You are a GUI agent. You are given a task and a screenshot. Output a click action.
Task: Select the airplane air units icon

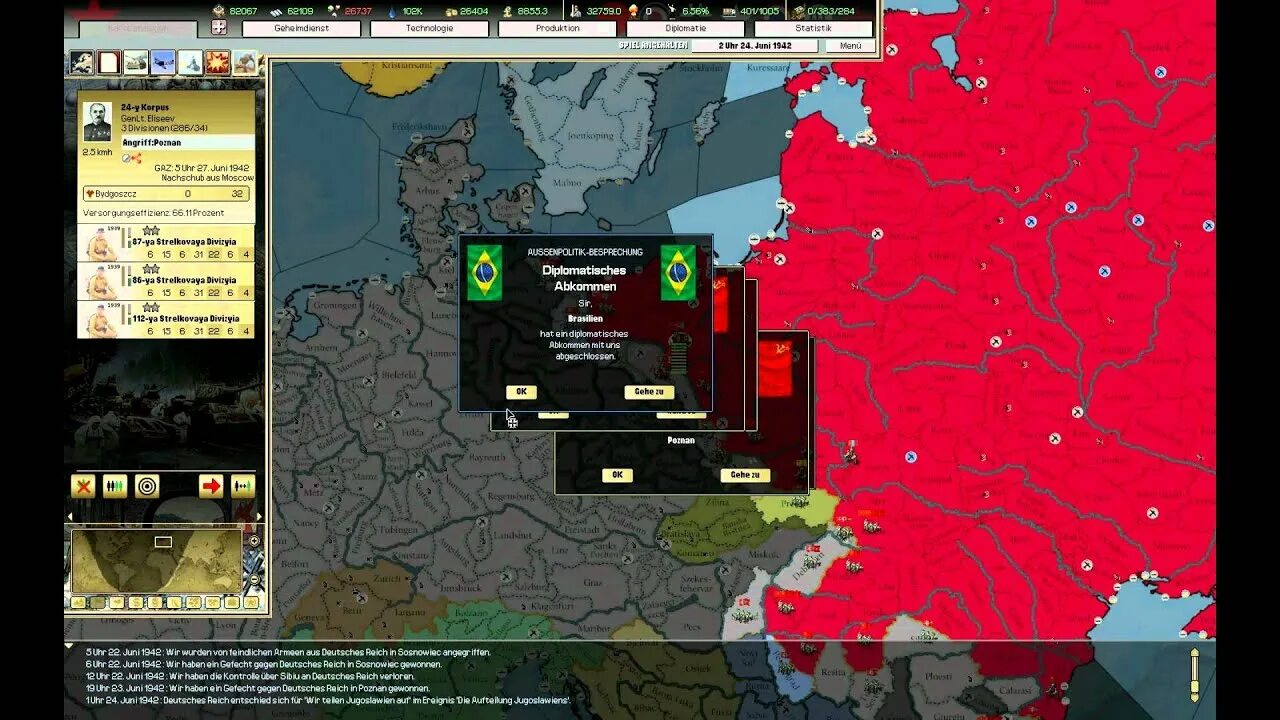[x=163, y=63]
